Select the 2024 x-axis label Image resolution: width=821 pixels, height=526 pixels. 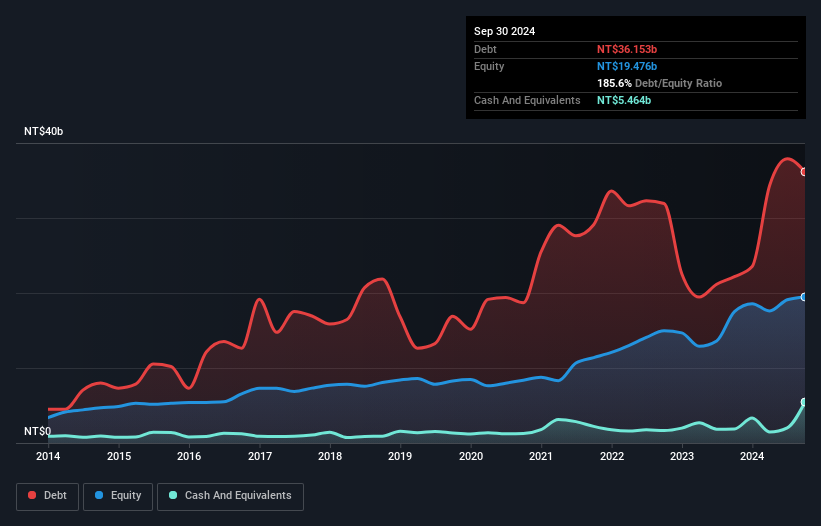click(752, 456)
